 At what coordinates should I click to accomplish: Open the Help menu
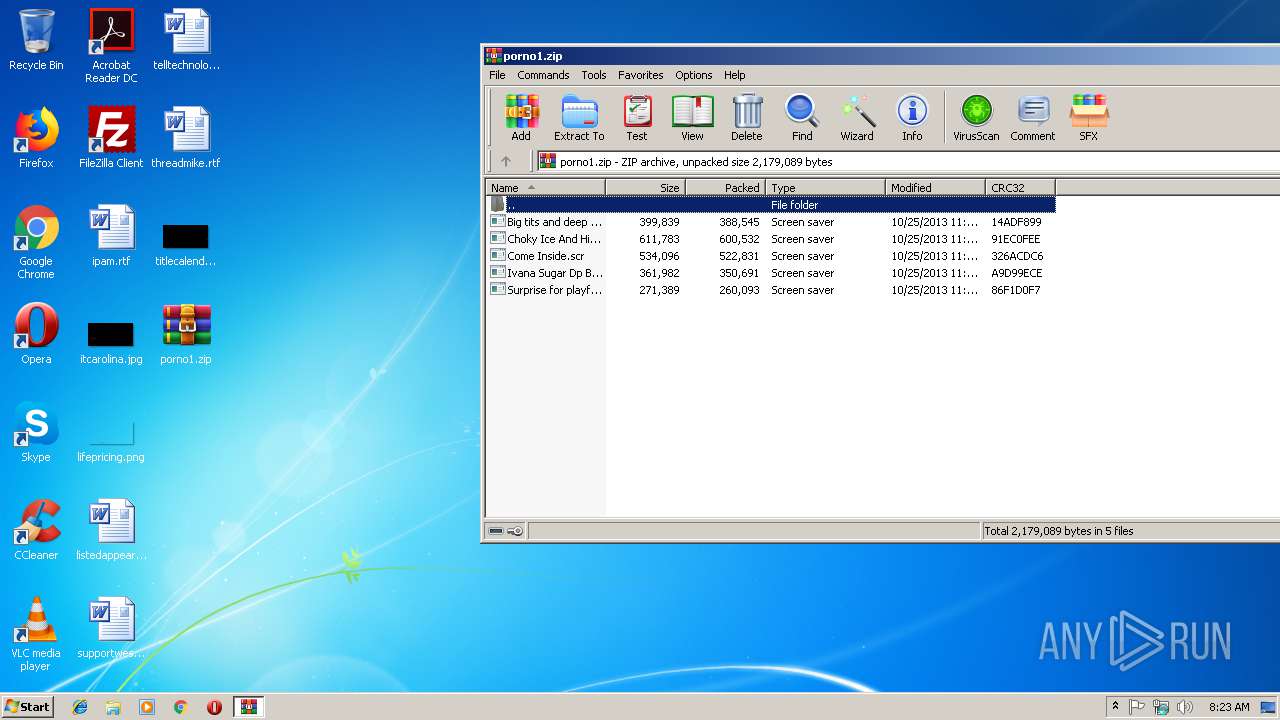735,75
